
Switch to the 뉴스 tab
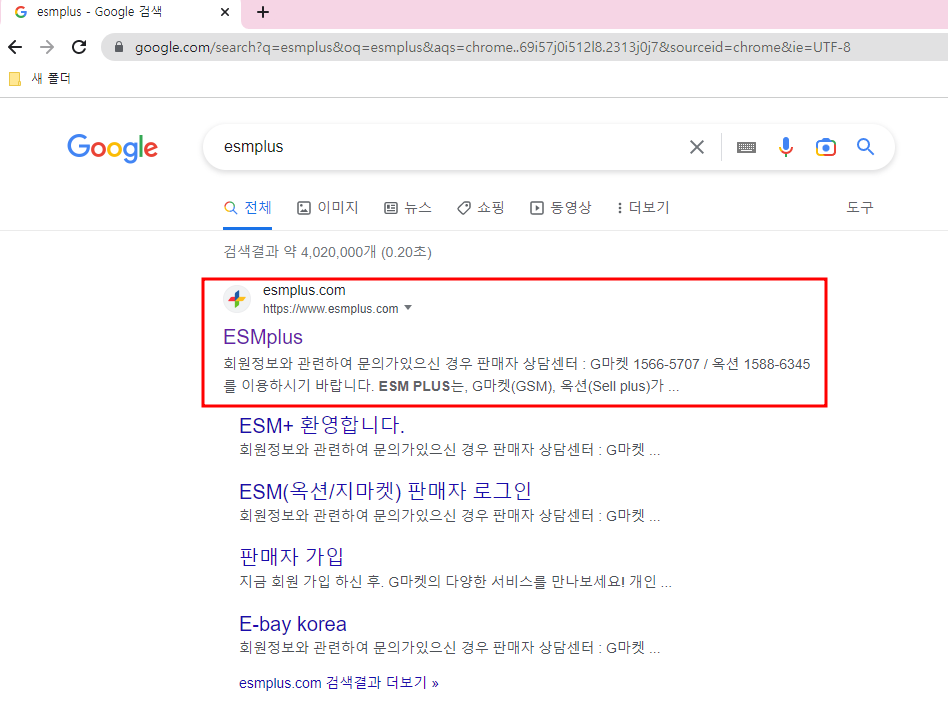(x=408, y=208)
